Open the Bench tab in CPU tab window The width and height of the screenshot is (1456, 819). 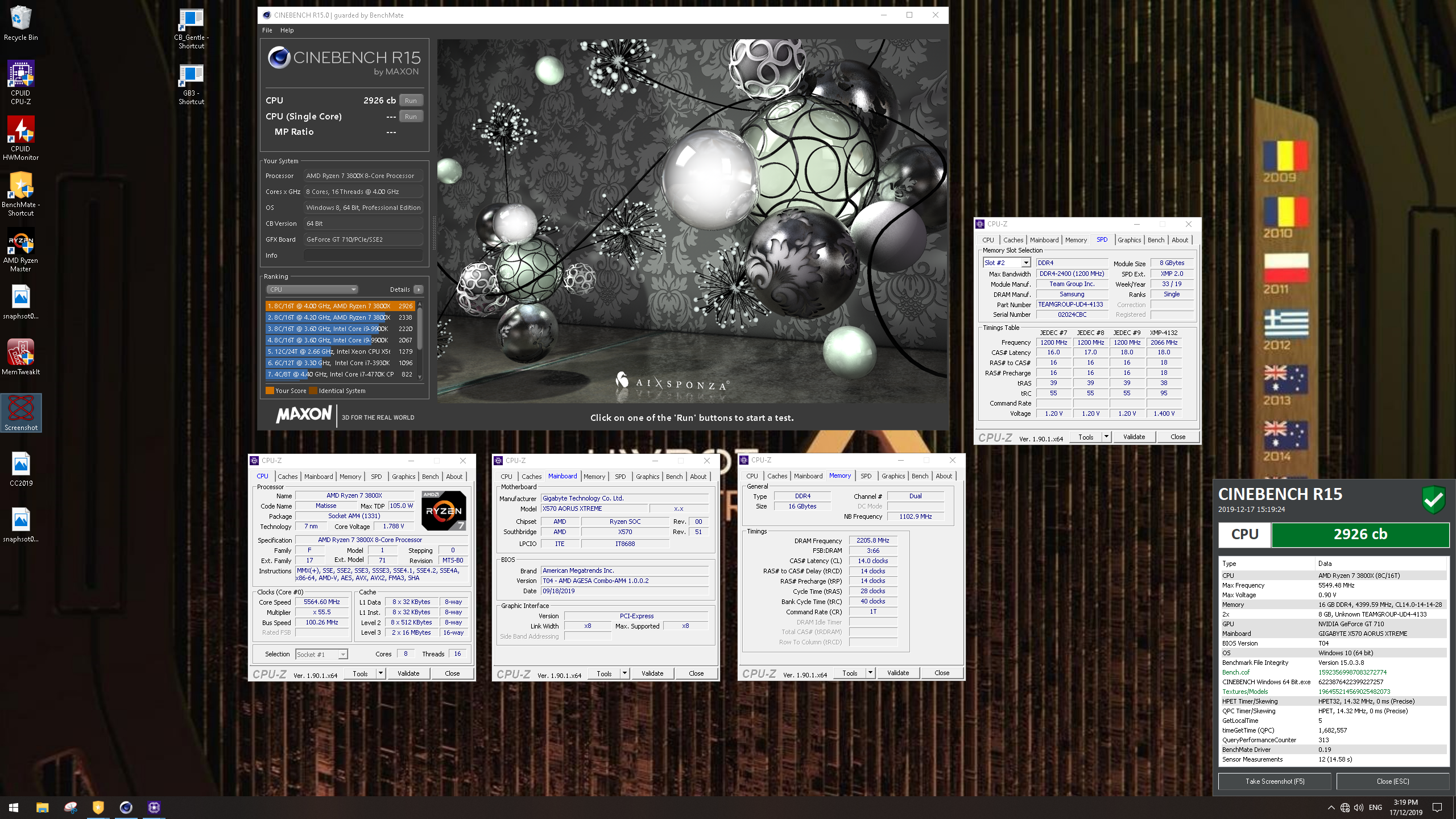coord(430,477)
